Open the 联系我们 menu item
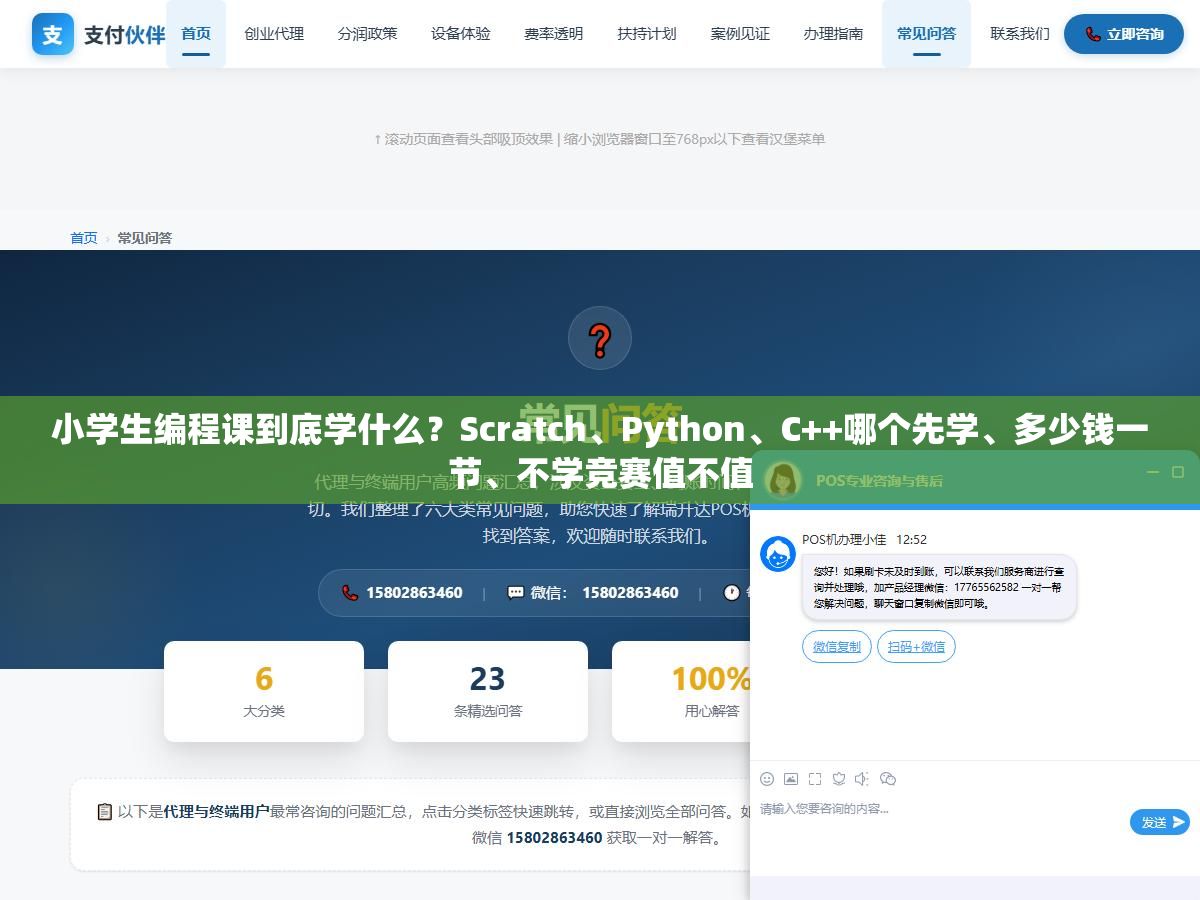The width and height of the screenshot is (1200, 900). 1020,34
